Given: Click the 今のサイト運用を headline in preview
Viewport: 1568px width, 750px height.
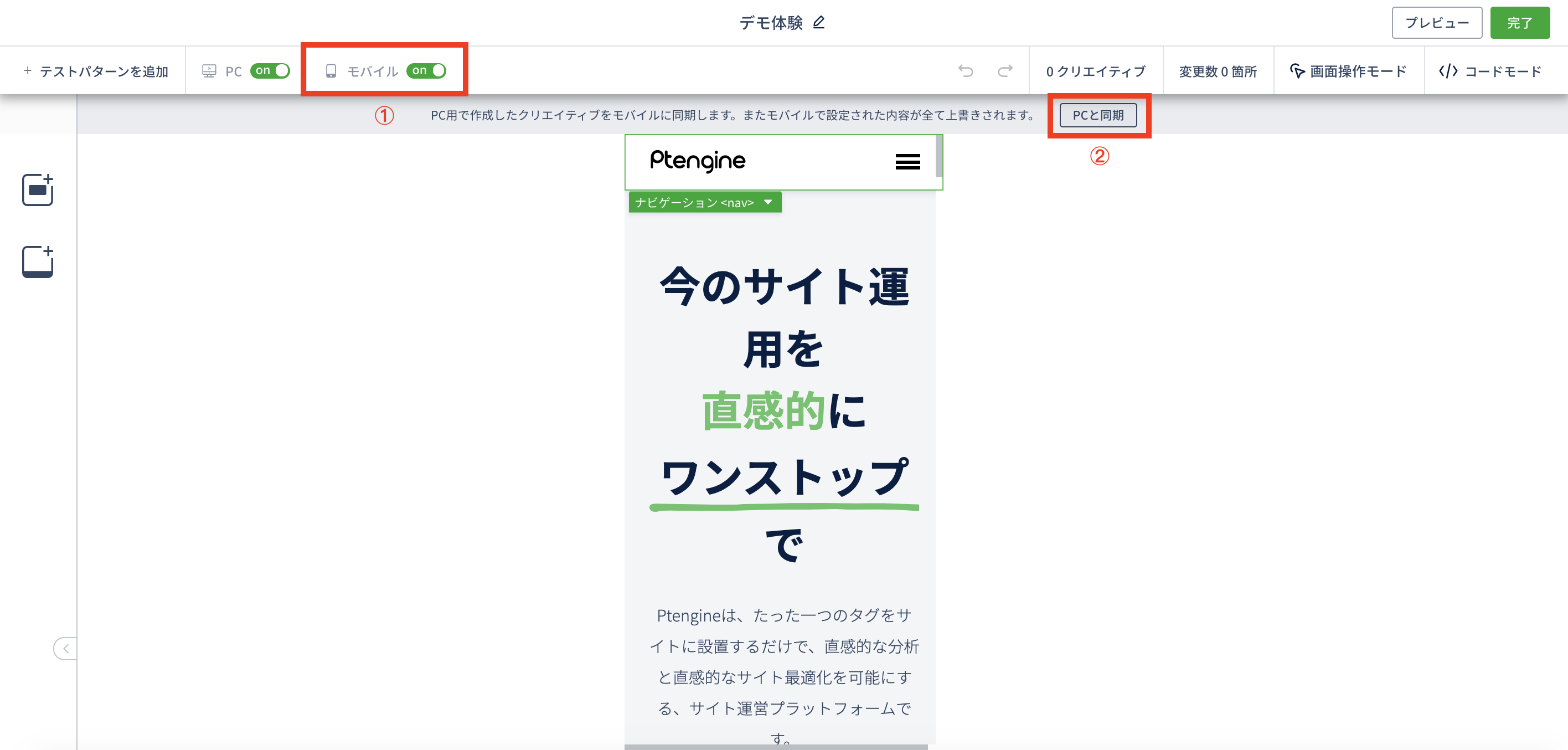Looking at the screenshot, I should (784, 317).
